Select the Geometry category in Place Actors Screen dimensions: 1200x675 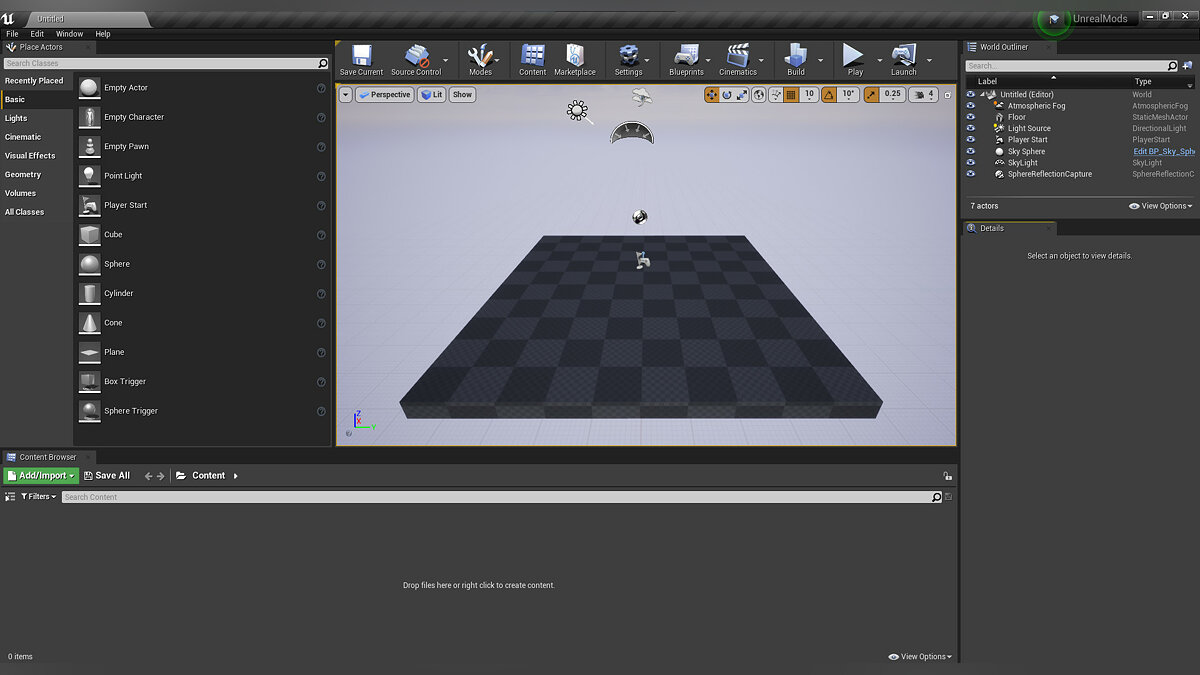click(23, 175)
